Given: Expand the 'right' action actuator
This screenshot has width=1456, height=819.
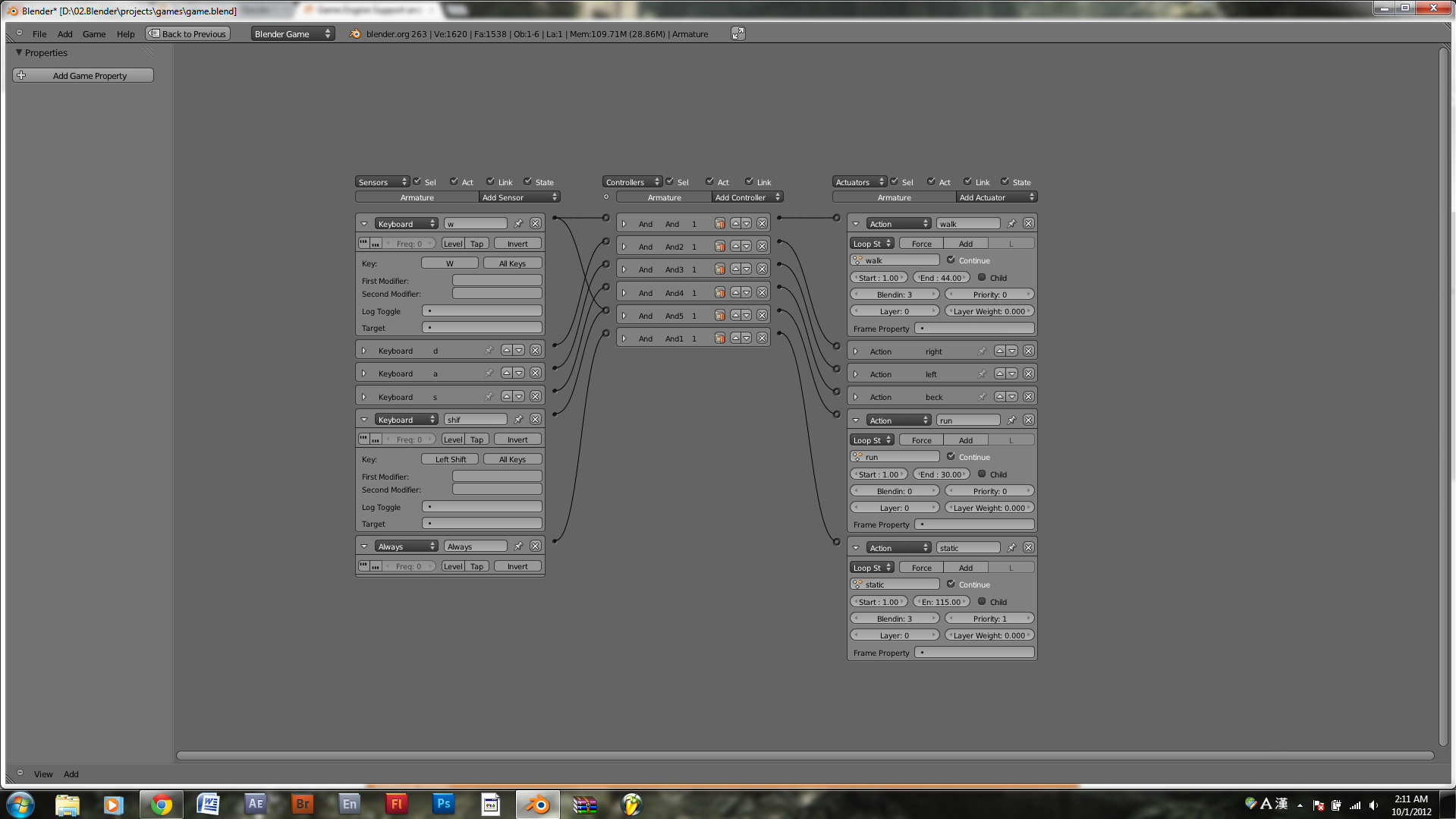Looking at the screenshot, I should [856, 351].
